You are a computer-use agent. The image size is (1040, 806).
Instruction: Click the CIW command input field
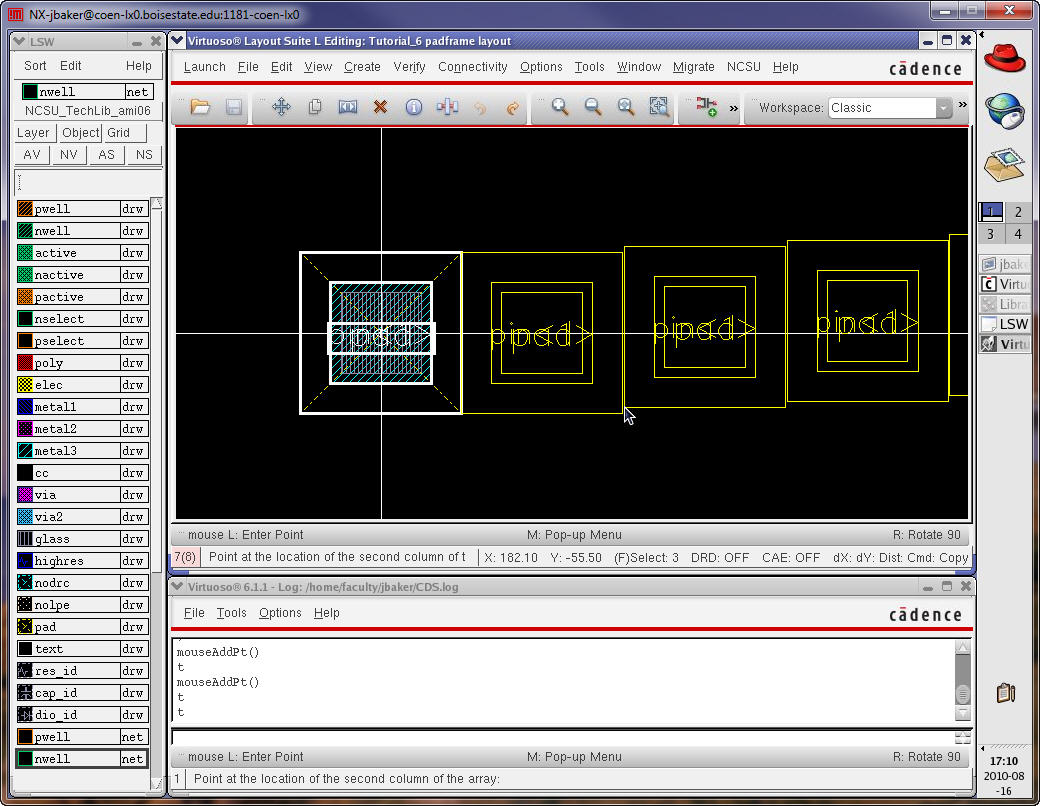coord(560,737)
